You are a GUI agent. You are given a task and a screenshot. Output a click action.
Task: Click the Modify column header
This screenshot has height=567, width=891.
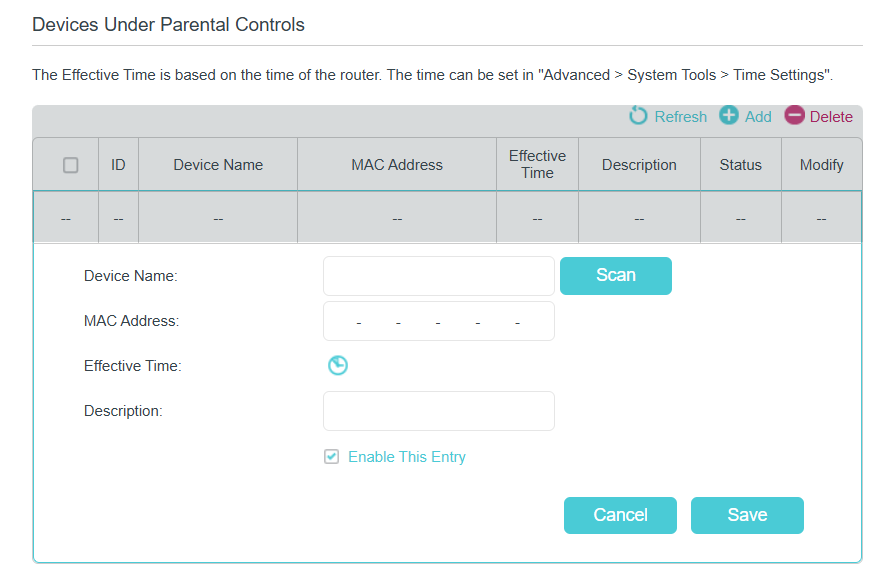[821, 165]
